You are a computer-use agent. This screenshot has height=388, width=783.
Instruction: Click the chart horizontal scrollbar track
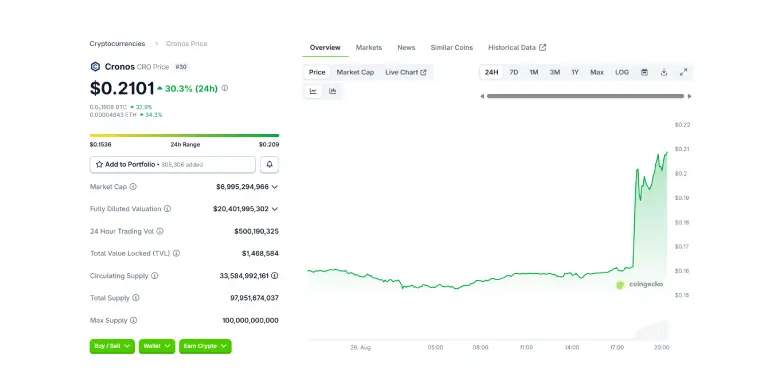(585, 96)
